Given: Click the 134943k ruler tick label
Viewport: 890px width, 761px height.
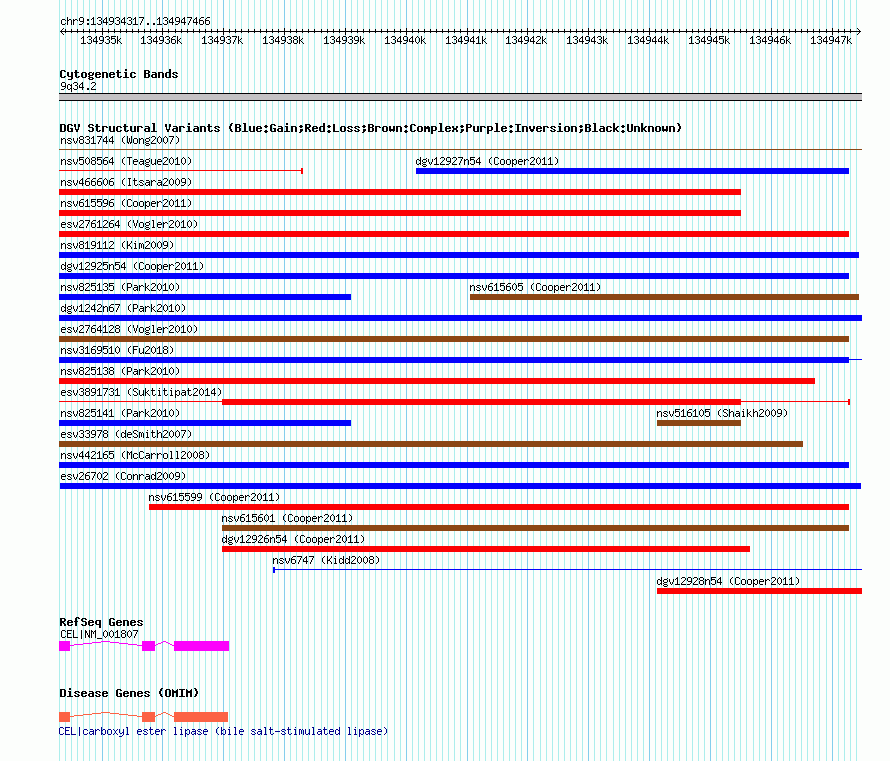Looking at the screenshot, I should pos(587,40).
